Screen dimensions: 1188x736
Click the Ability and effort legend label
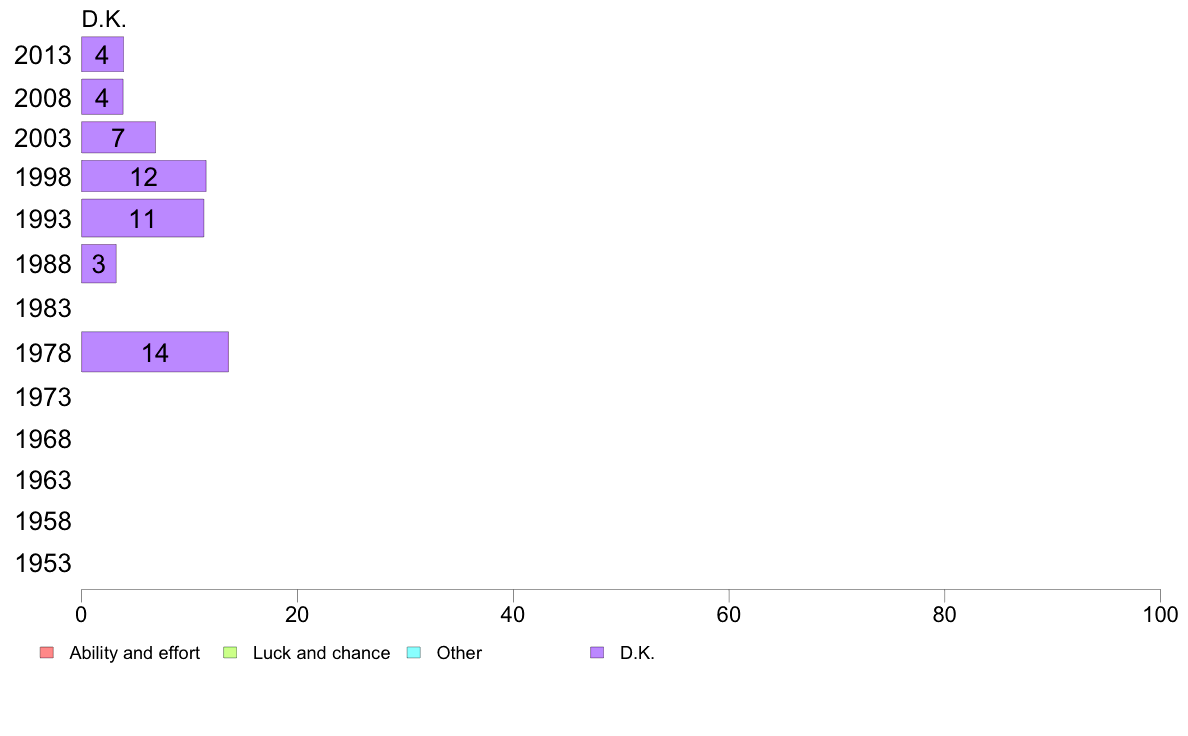click(x=135, y=653)
